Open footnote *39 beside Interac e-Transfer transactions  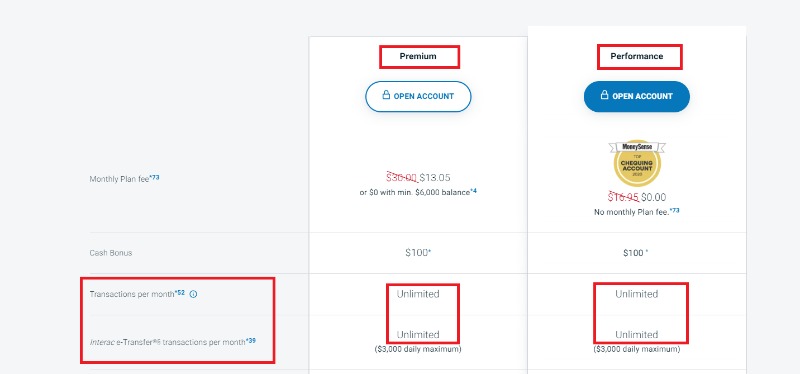[x=251, y=340]
